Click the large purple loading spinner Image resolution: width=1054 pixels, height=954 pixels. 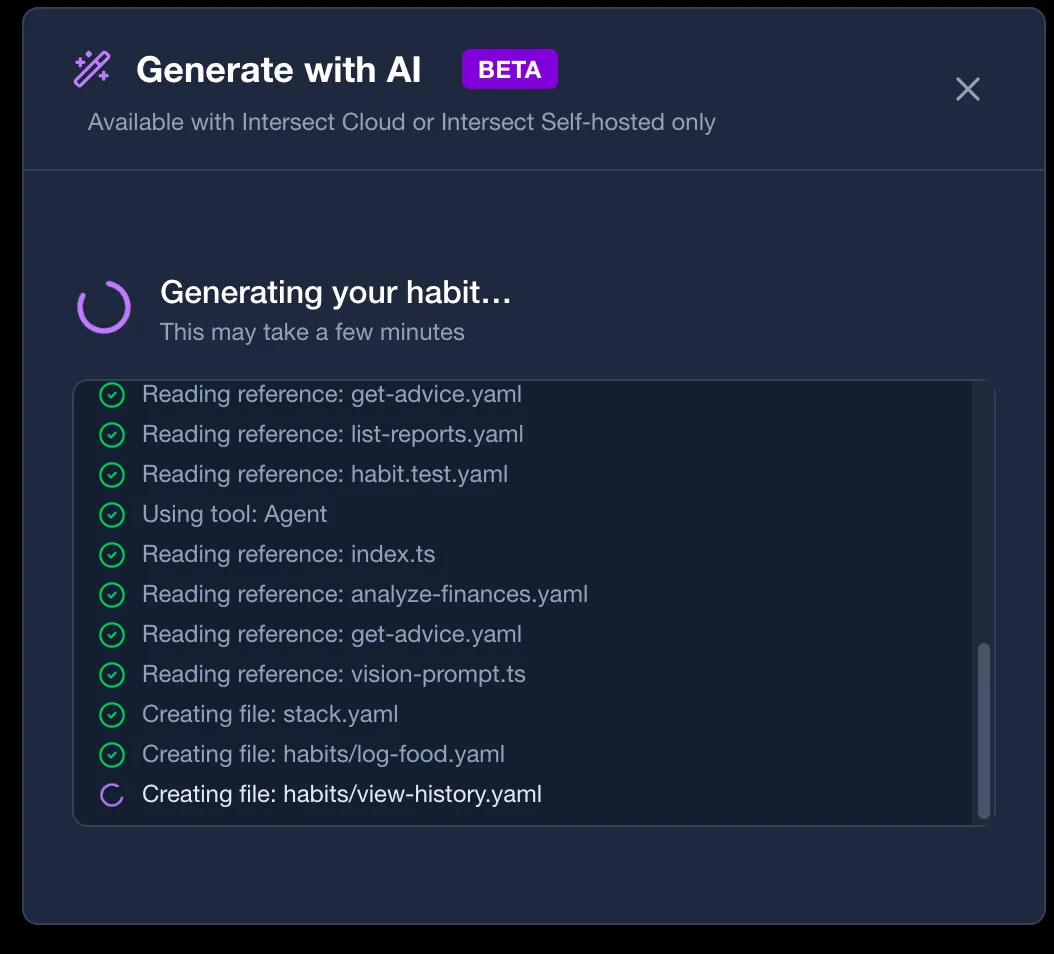[104, 307]
